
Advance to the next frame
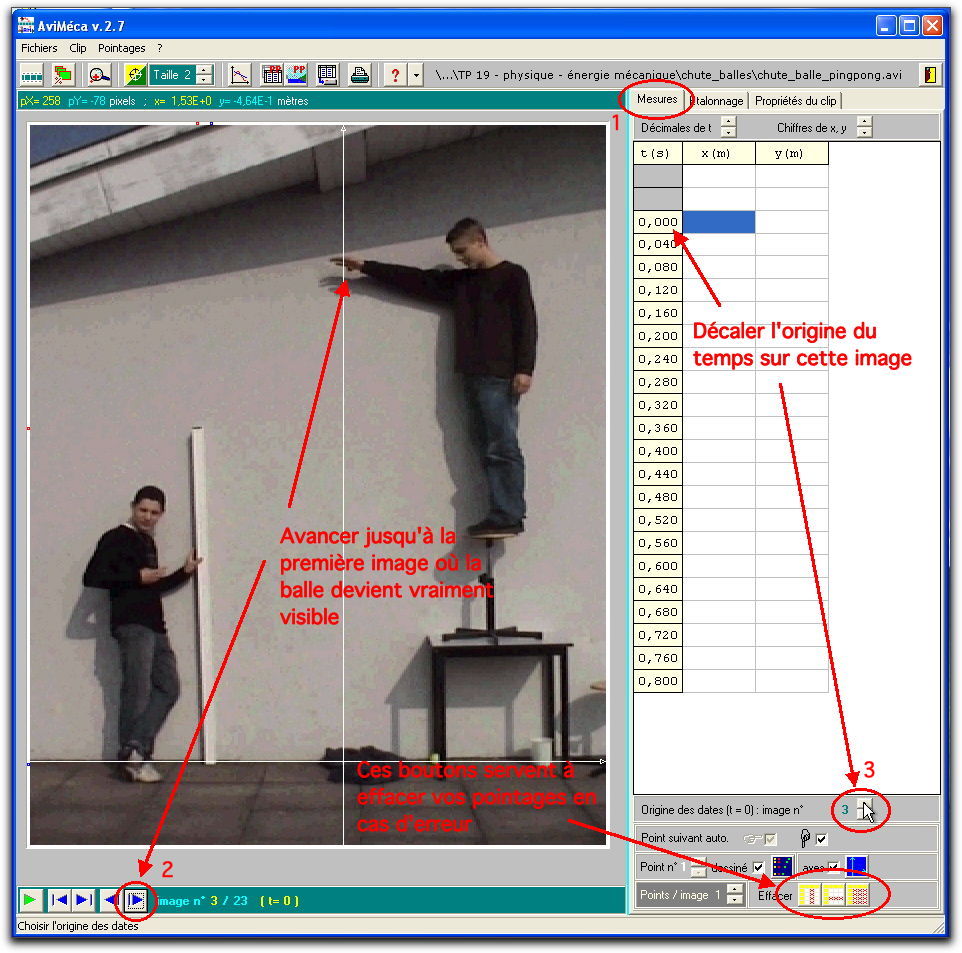137,900
